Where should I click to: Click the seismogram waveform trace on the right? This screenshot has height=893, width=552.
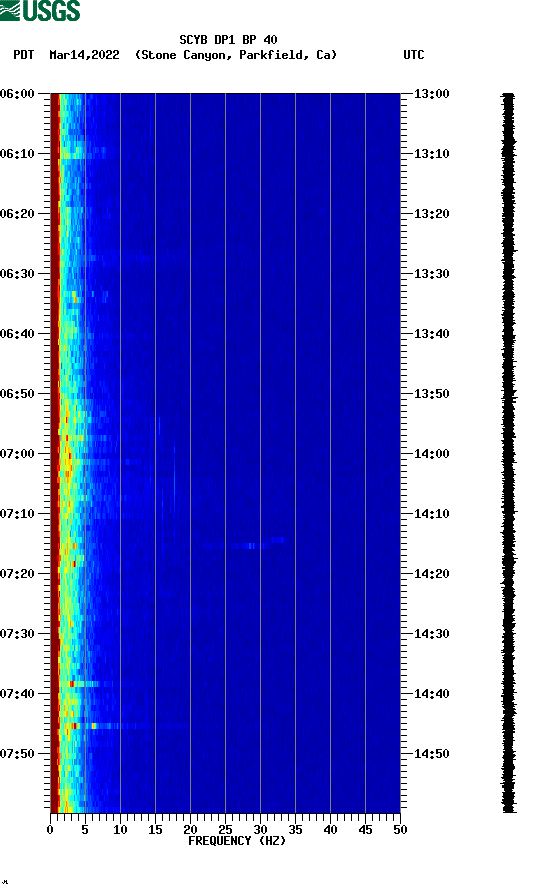point(509,453)
